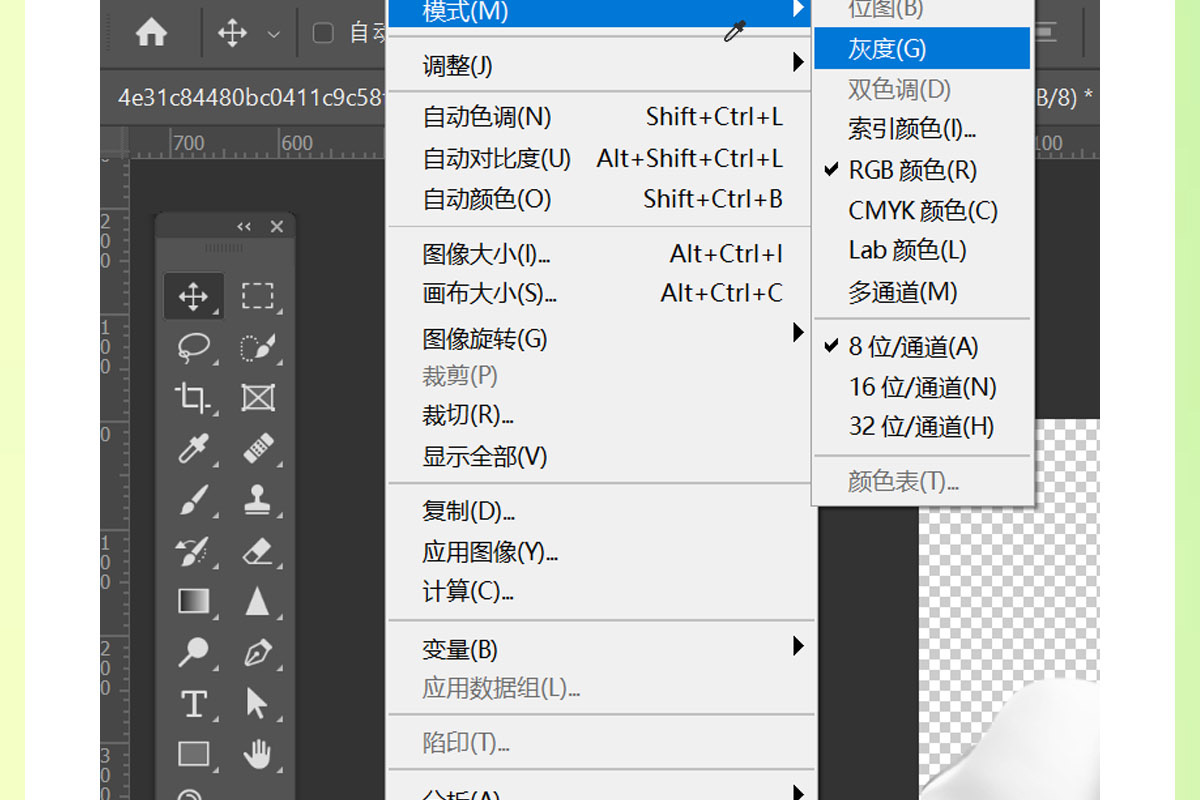Open the Move tool preset dropdown arrow
Image resolution: width=1200 pixels, height=800 pixels.
click(x=273, y=34)
